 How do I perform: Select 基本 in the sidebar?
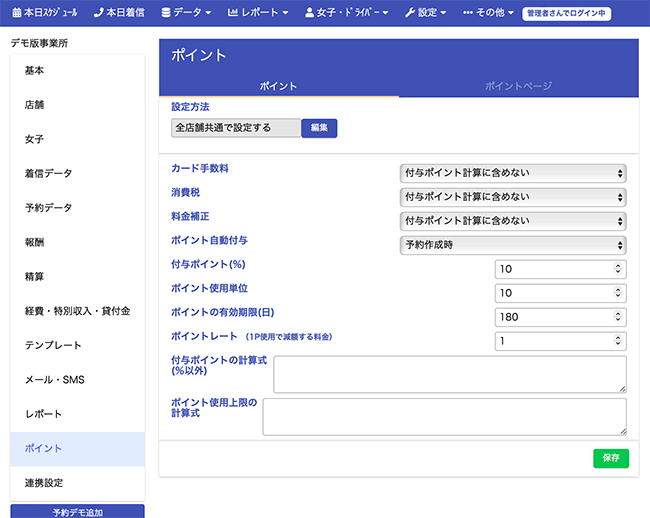click(x=78, y=70)
